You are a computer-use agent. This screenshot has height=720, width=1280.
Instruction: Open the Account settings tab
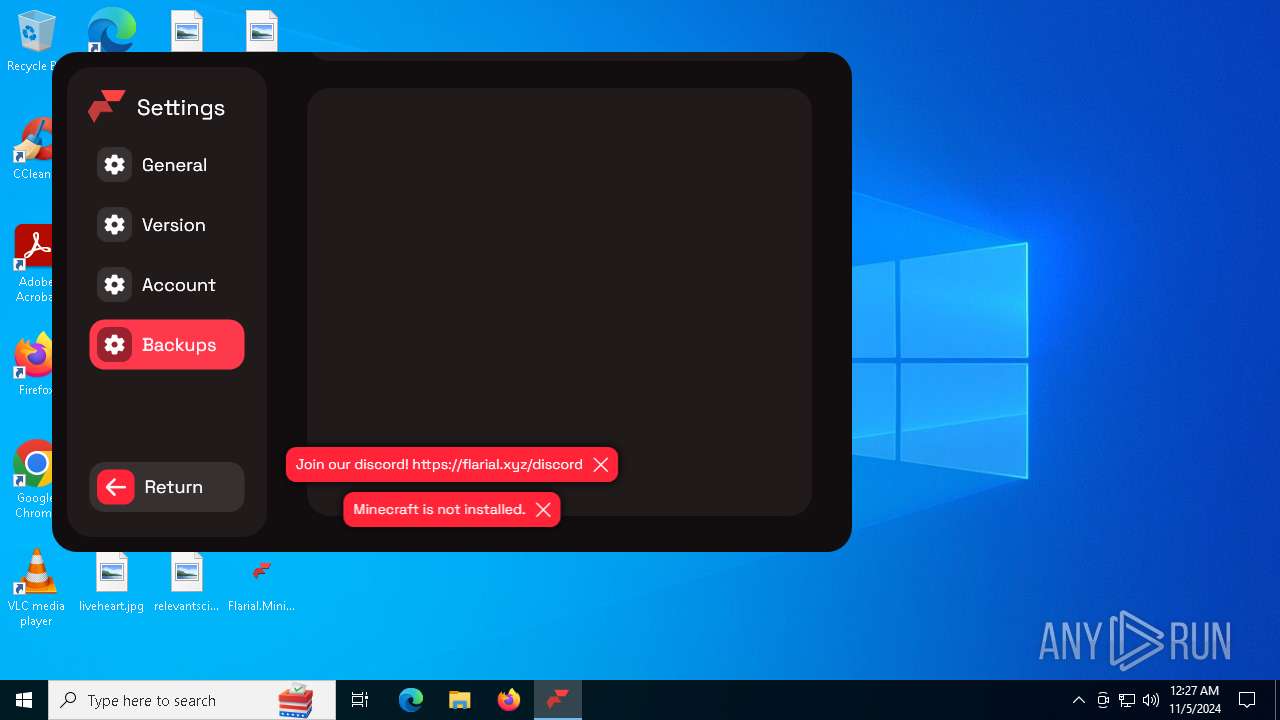tap(166, 285)
